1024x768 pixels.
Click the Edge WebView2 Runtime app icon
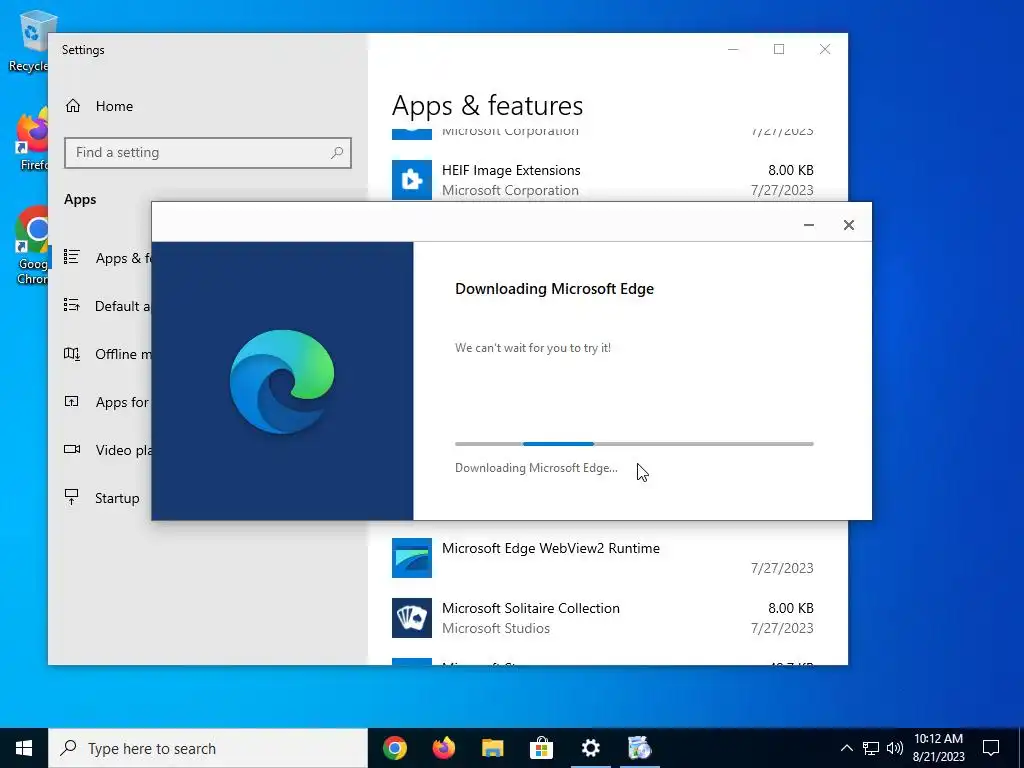pos(411,558)
